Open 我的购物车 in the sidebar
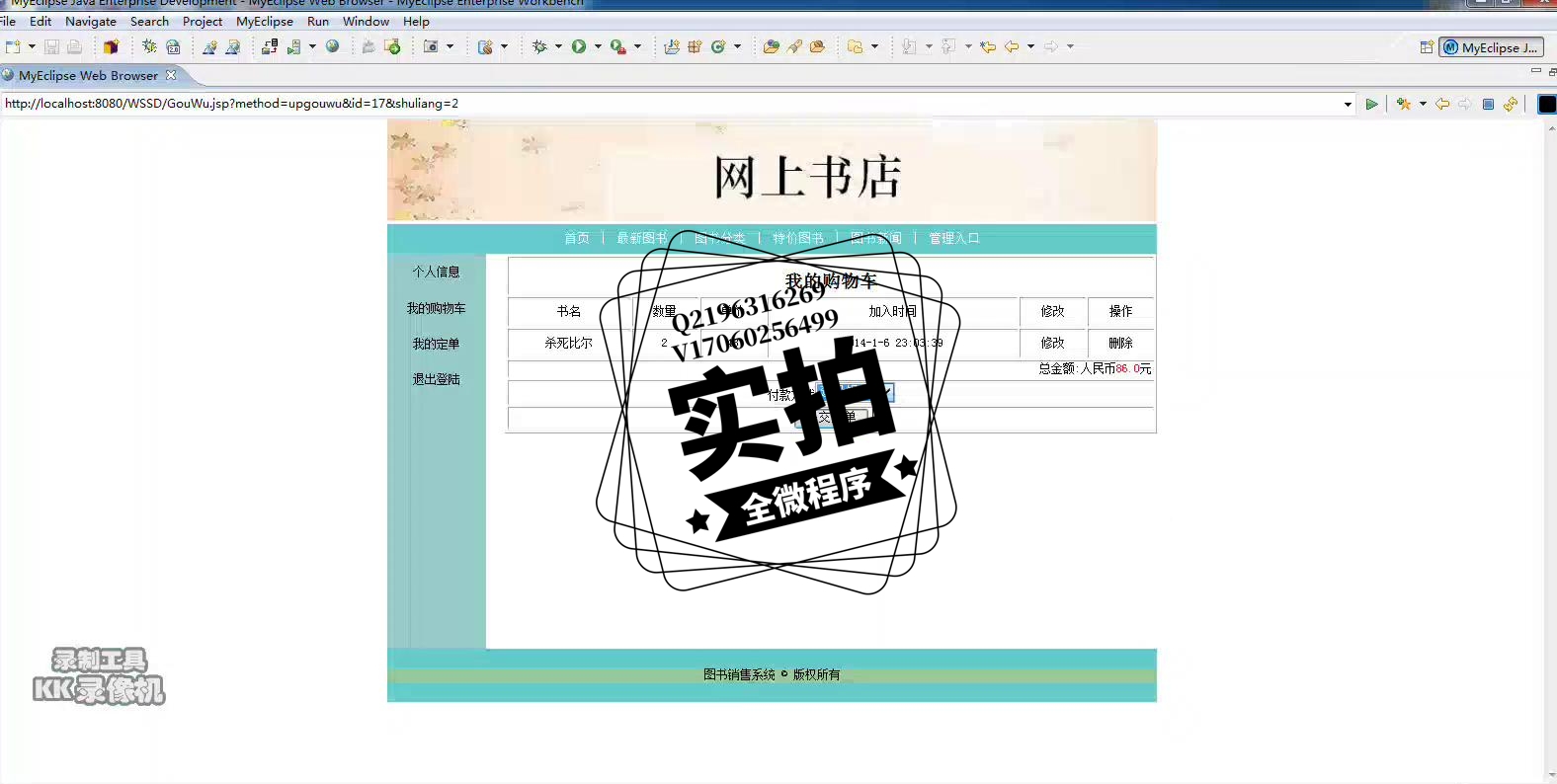The height and width of the screenshot is (784, 1557). pos(436,308)
